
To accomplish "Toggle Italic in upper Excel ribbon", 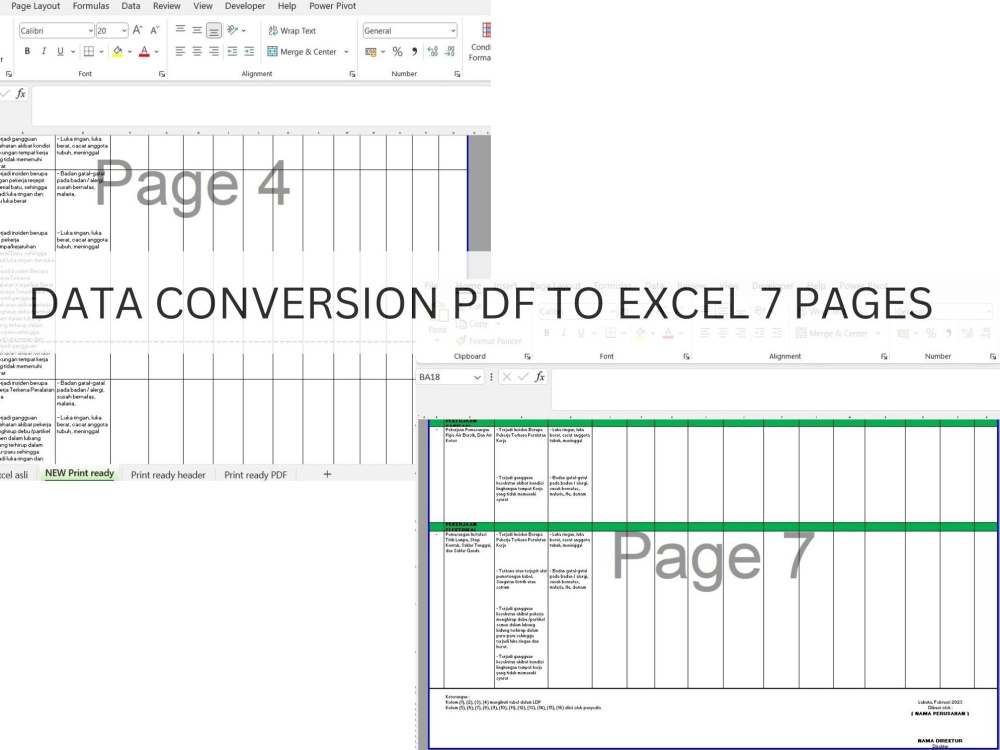I will [x=43, y=51].
